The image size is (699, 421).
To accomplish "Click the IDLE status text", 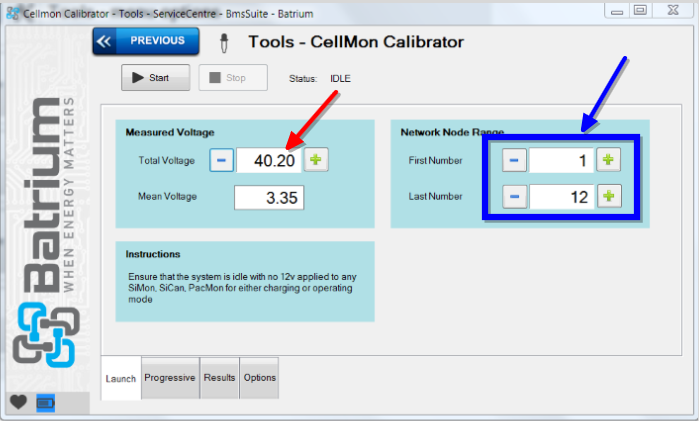I will pyautogui.click(x=340, y=78).
